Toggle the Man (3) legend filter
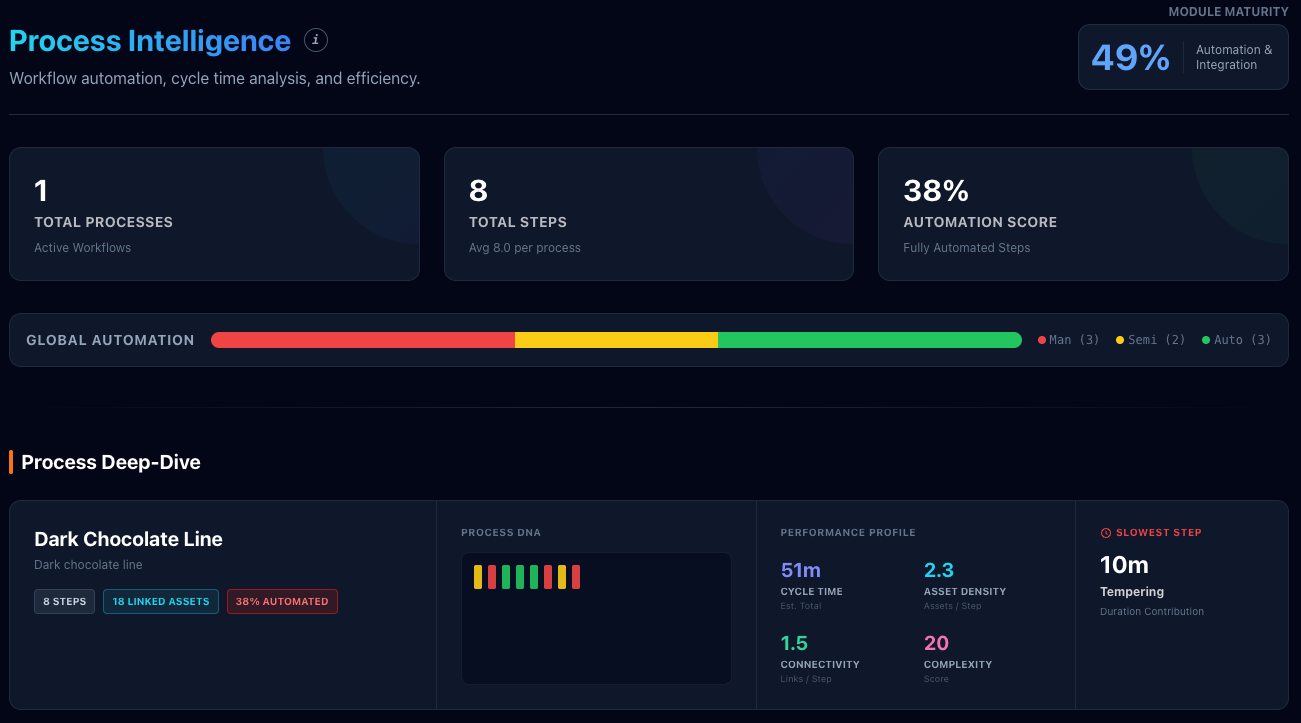The image size is (1301, 723). click(x=1066, y=339)
